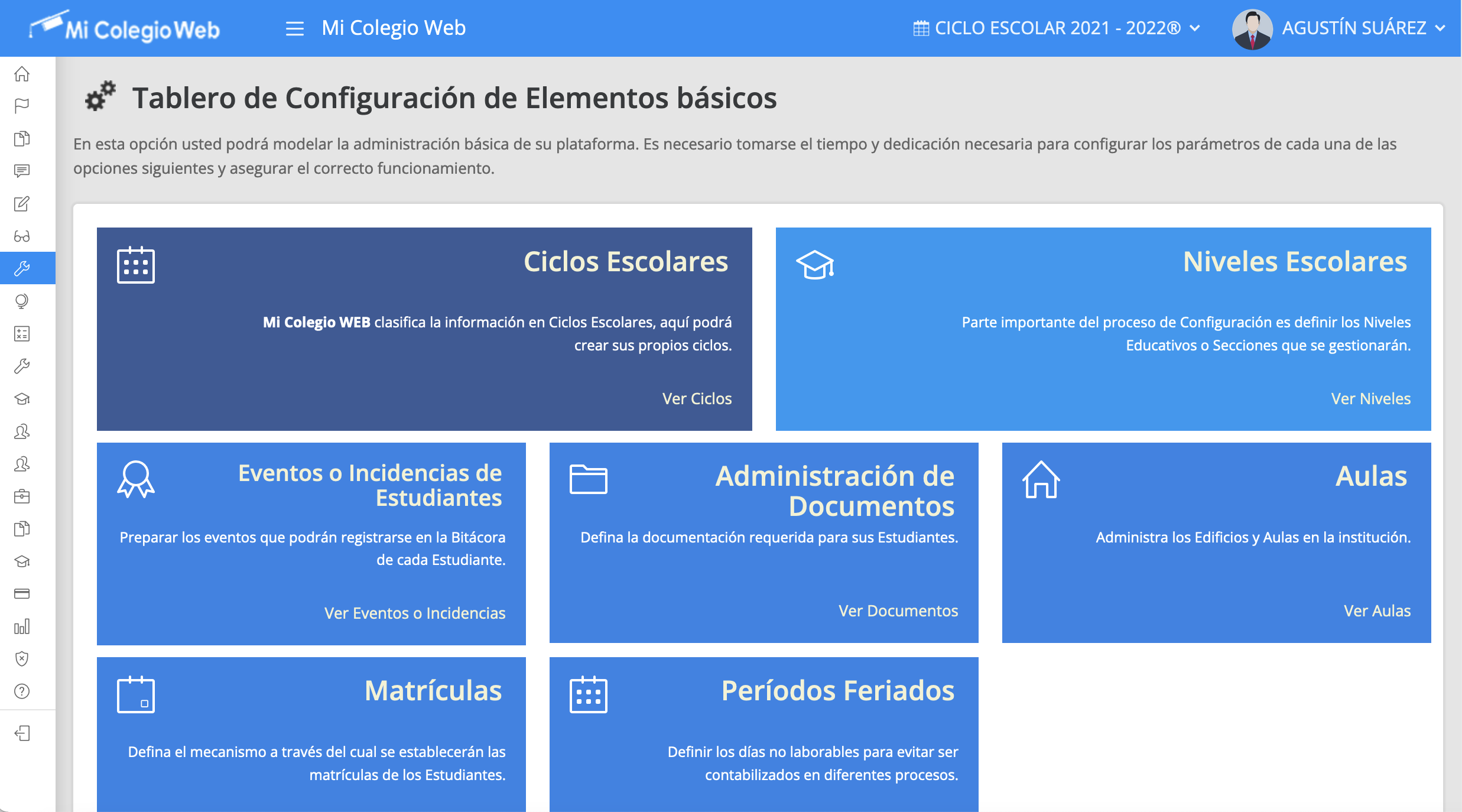Screen dimensions: 1462x812
Task: Click the user avatar picture
Action: tap(1252, 29)
